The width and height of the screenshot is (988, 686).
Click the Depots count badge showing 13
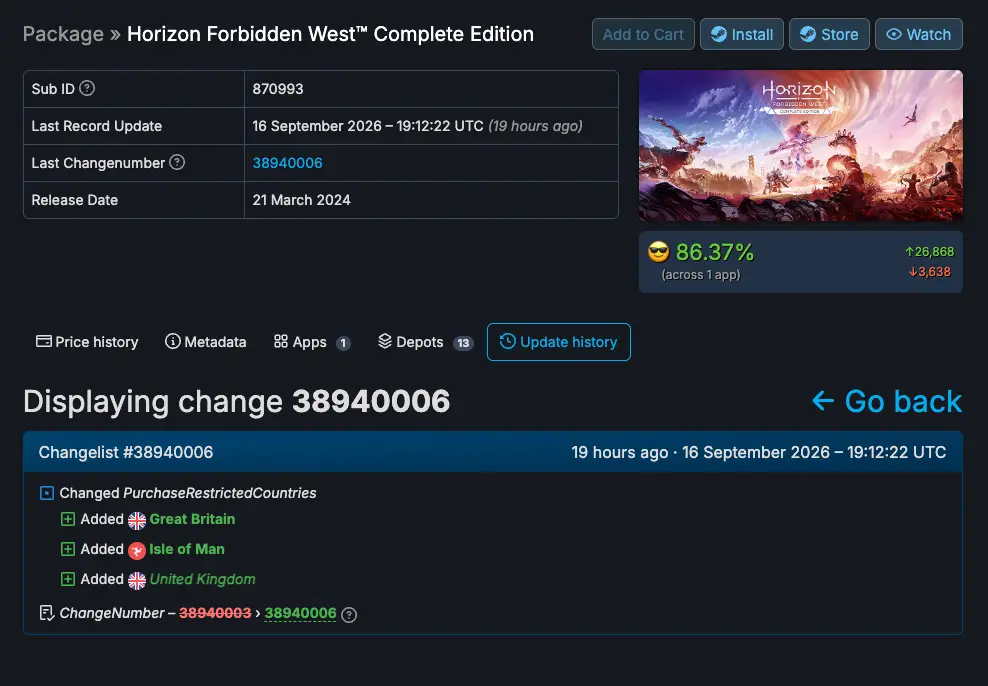tap(463, 343)
